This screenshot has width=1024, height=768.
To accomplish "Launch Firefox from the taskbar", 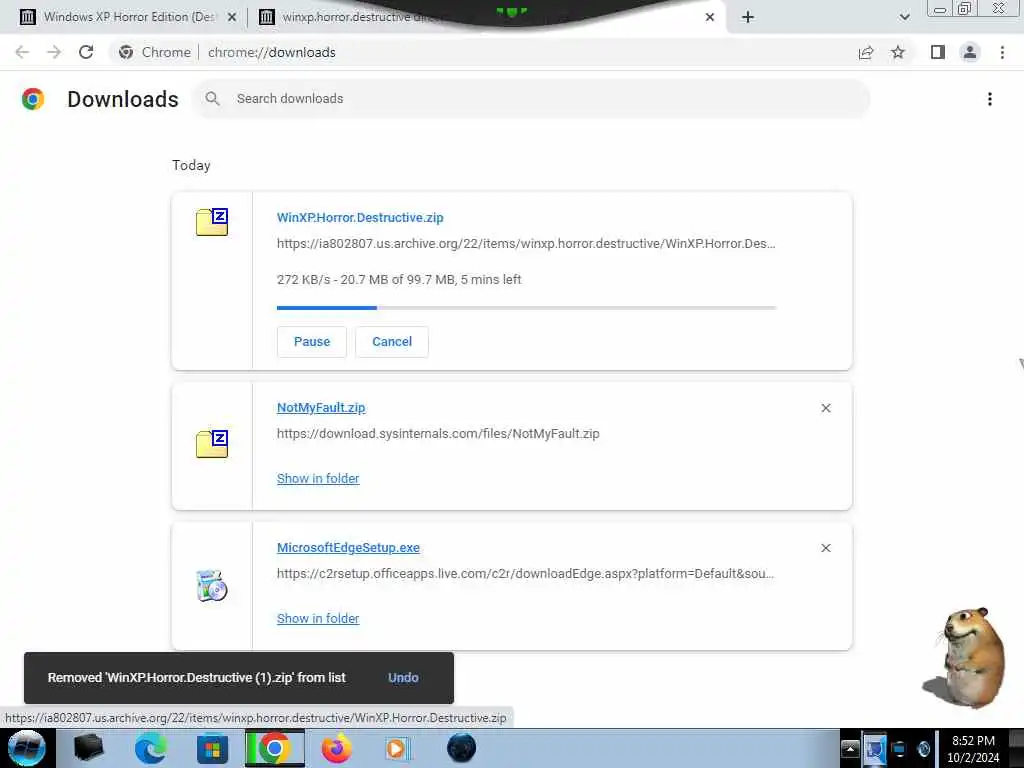I will pos(336,748).
